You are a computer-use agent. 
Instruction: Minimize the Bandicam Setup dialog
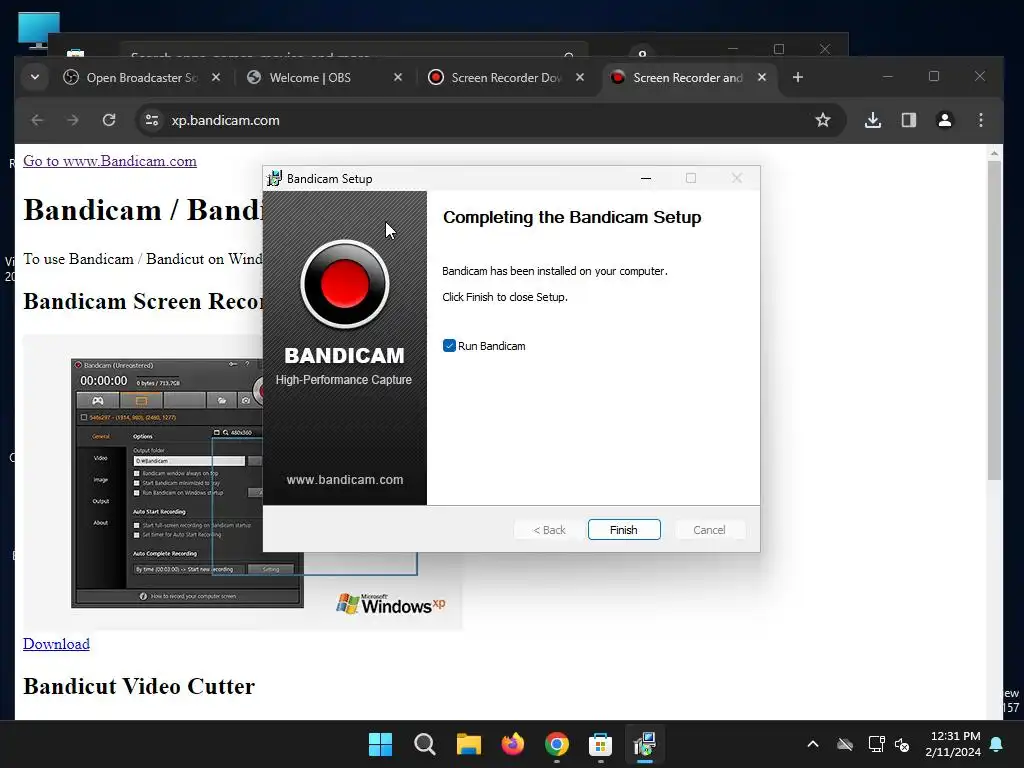(x=646, y=178)
